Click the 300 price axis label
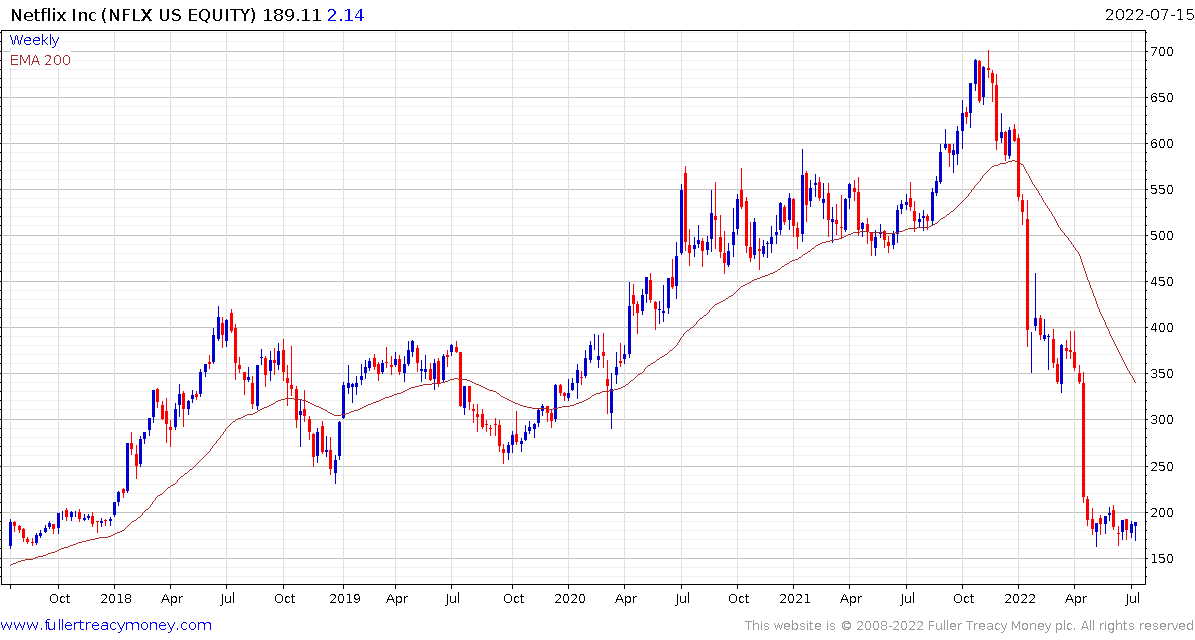The height and width of the screenshot is (640, 1195). pos(1164,421)
